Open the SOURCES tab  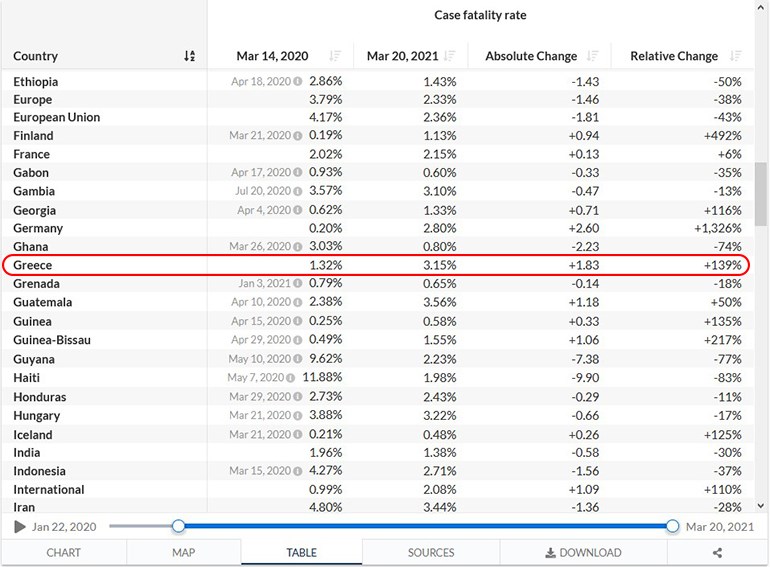431,553
